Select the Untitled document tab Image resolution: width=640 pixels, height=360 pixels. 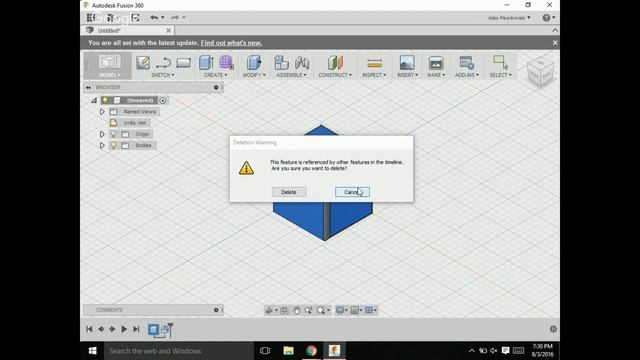click(x=127, y=31)
